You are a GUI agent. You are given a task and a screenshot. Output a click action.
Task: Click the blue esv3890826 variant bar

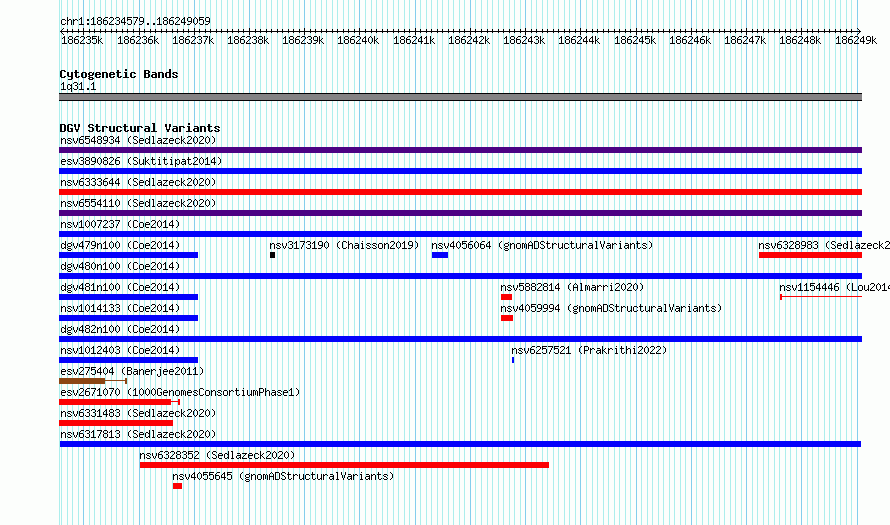coord(460,171)
